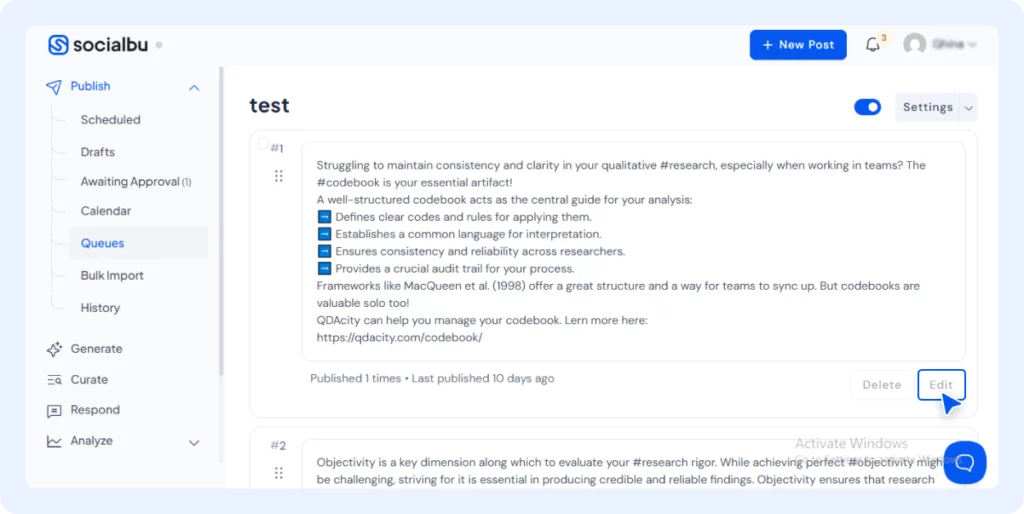Screen dimensions: 1024x514
Task: Collapse the Publish section chevron
Action: (x=194, y=88)
